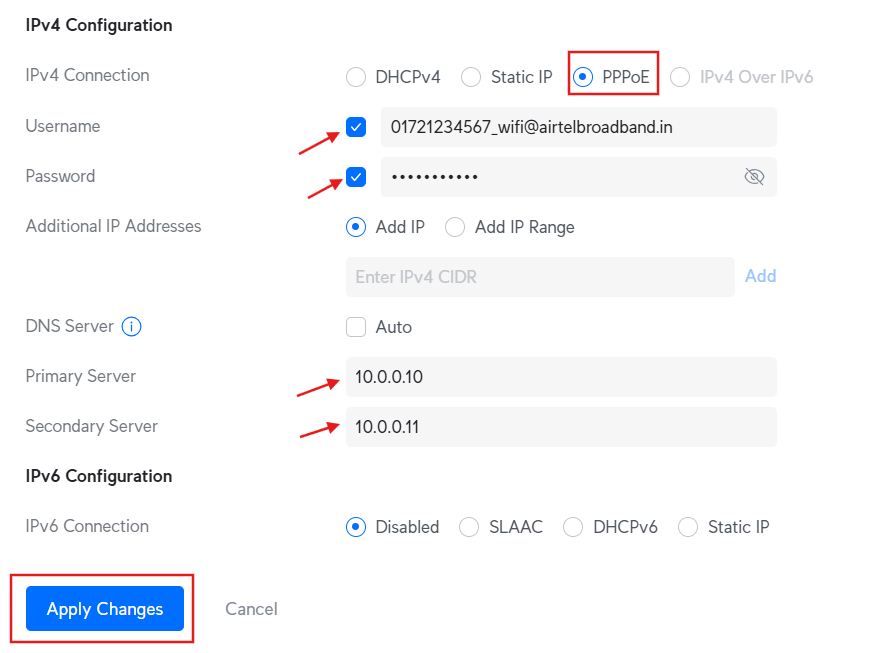Select DHCPv4 connection radio button

(x=356, y=77)
